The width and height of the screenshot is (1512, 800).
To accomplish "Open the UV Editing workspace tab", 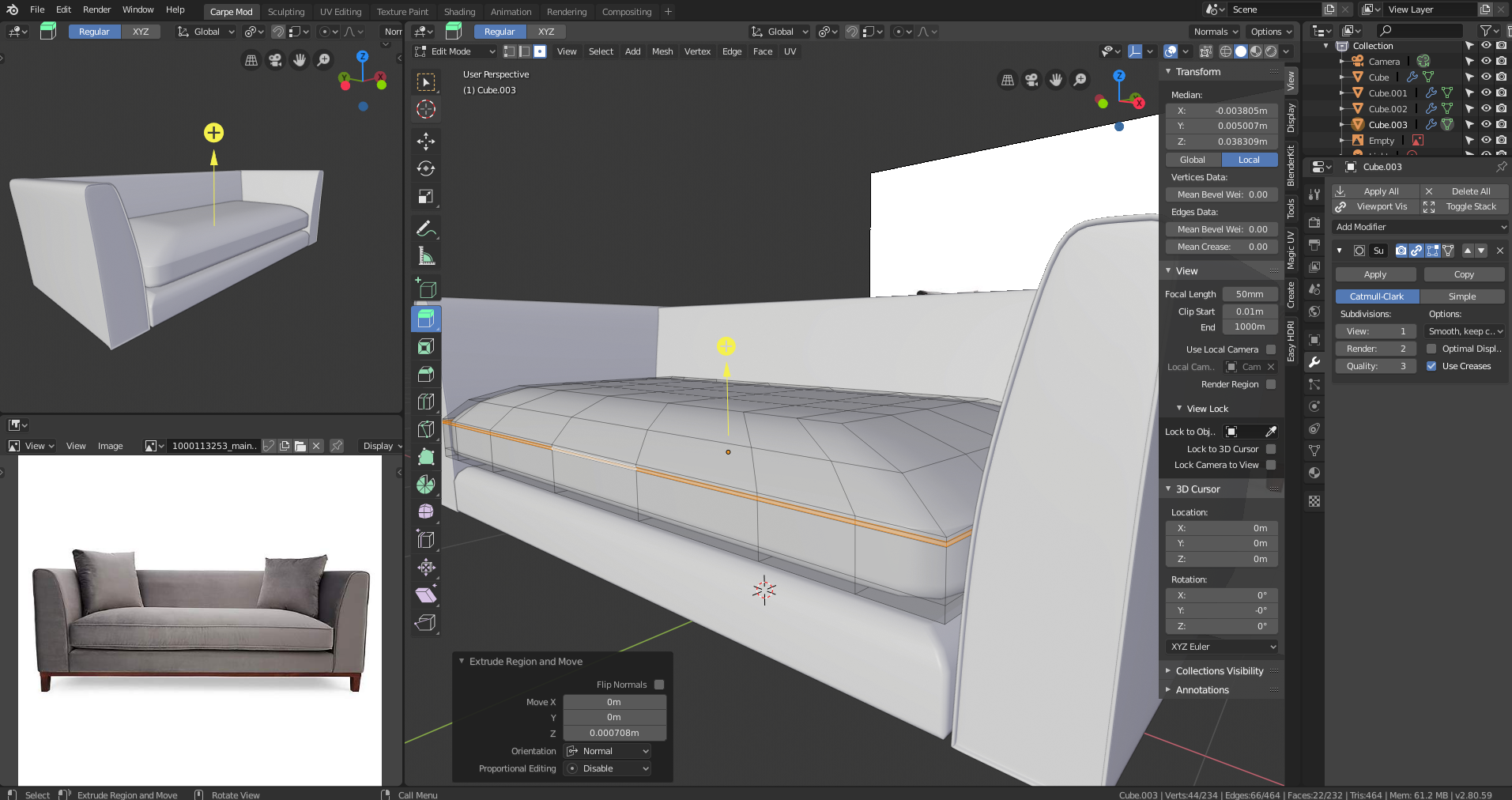I will 341,12.
